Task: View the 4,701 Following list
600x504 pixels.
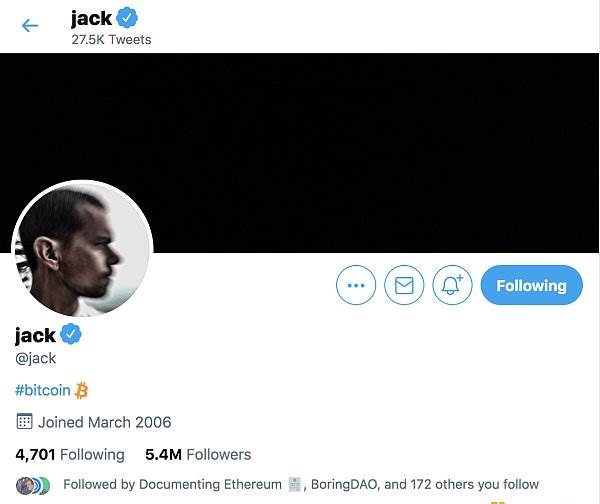Action: [x=70, y=455]
